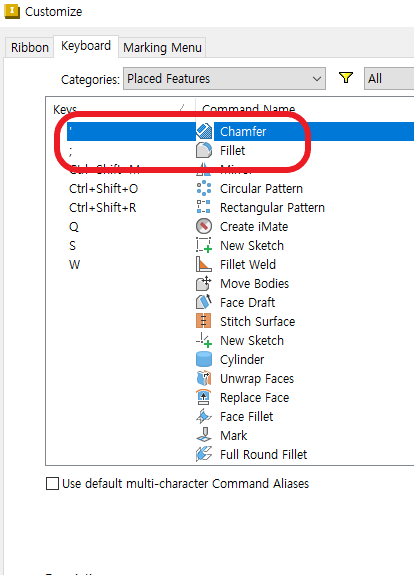This screenshot has height=575, width=414.
Task: Click the S key cell
Action: (x=72, y=246)
